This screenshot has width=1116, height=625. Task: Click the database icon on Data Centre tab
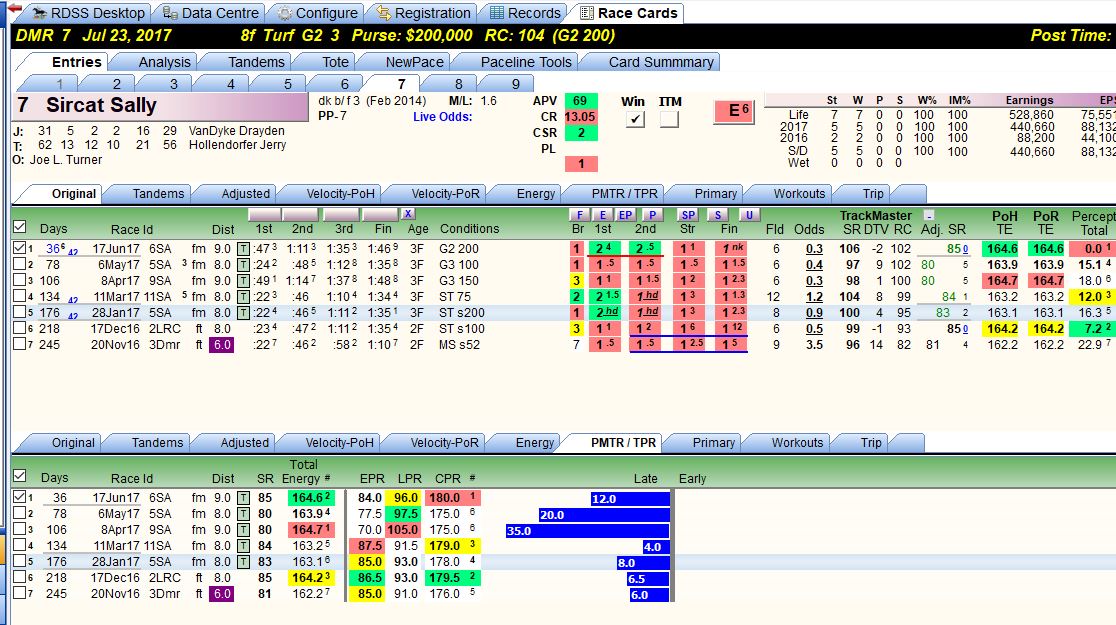point(170,14)
